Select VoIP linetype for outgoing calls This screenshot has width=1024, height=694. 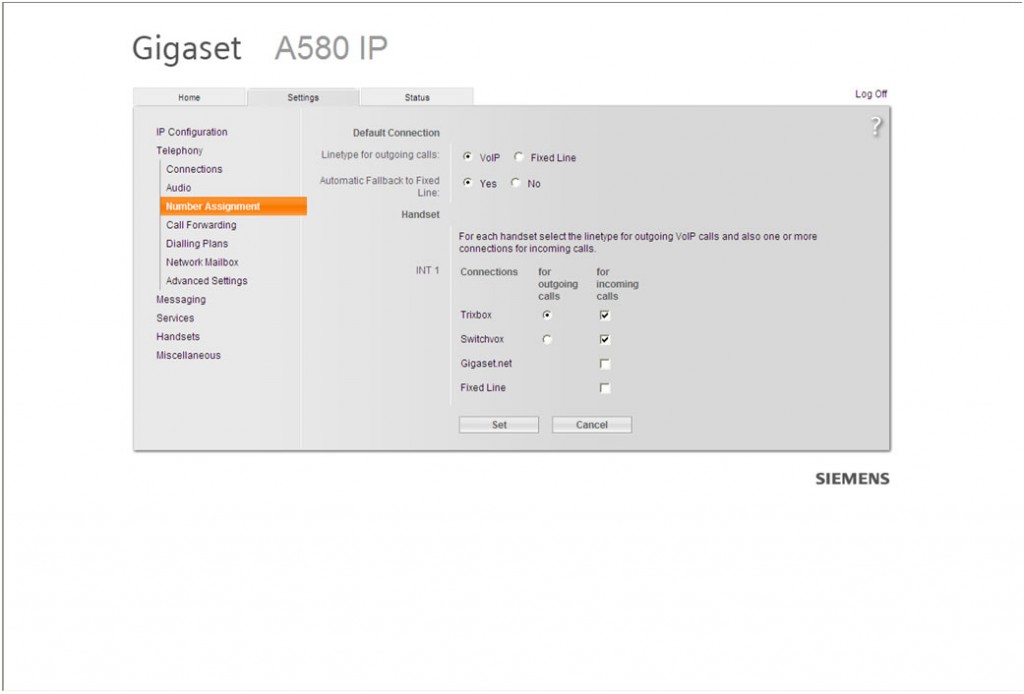pos(468,157)
